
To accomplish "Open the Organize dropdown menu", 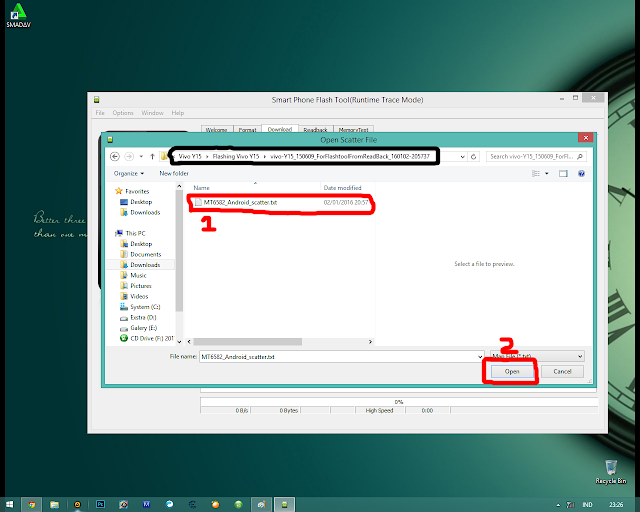I will (129, 174).
